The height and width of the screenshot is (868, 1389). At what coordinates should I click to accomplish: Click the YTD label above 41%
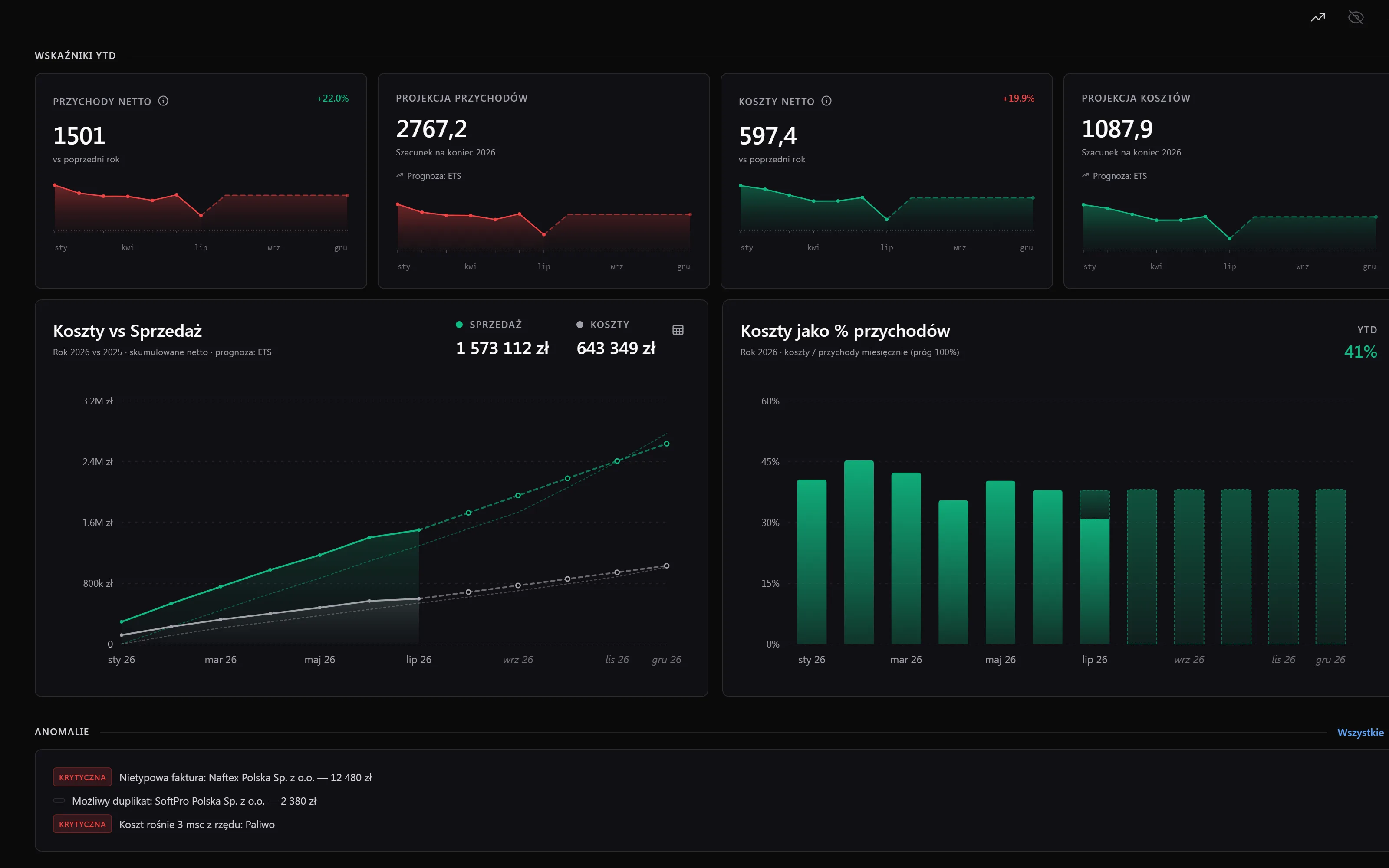coord(1367,330)
